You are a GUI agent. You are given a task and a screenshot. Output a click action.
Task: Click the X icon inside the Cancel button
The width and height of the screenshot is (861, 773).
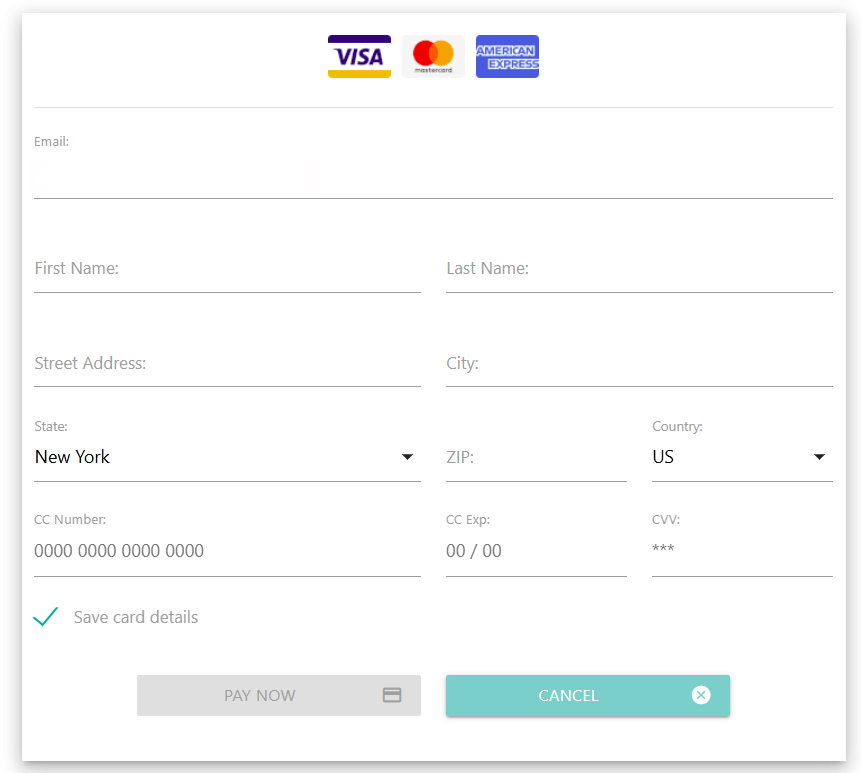(x=701, y=695)
